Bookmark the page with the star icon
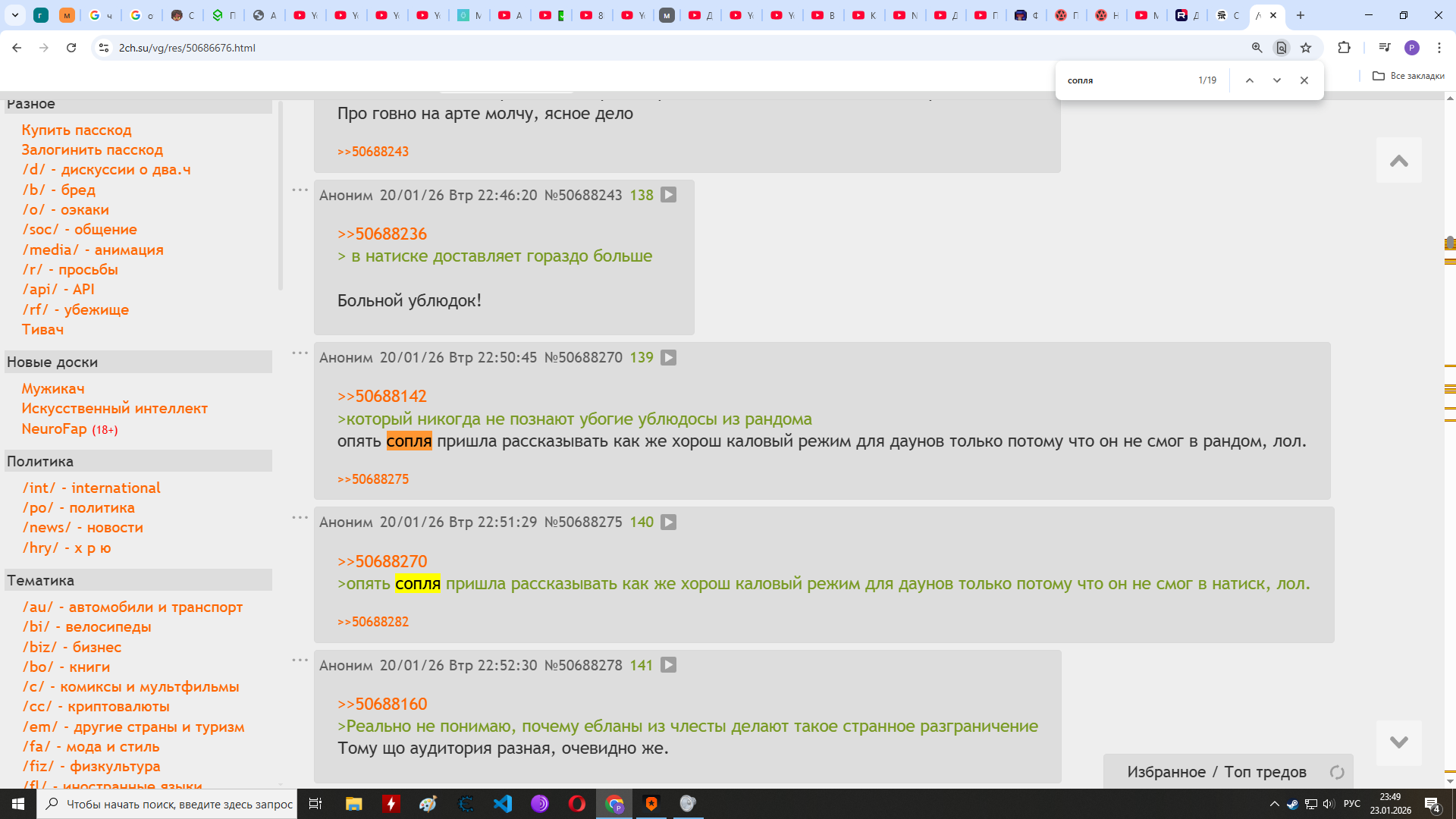Viewport: 1456px width, 819px height. coord(1306,48)
